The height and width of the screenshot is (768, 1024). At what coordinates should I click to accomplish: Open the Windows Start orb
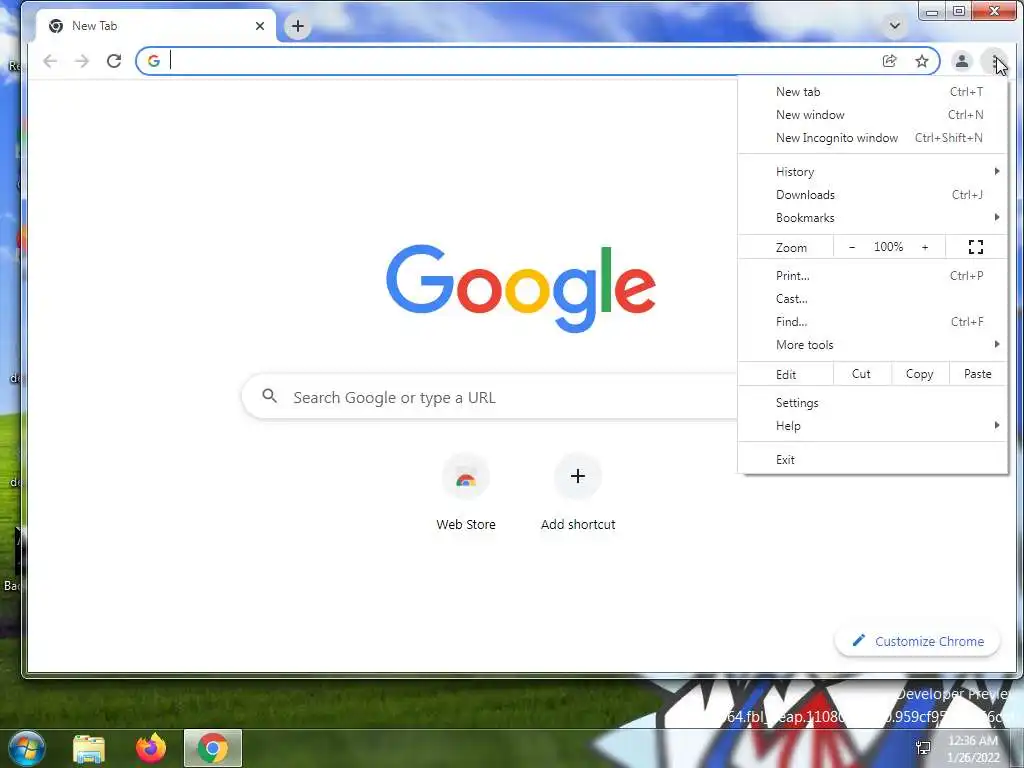(26, 748)
